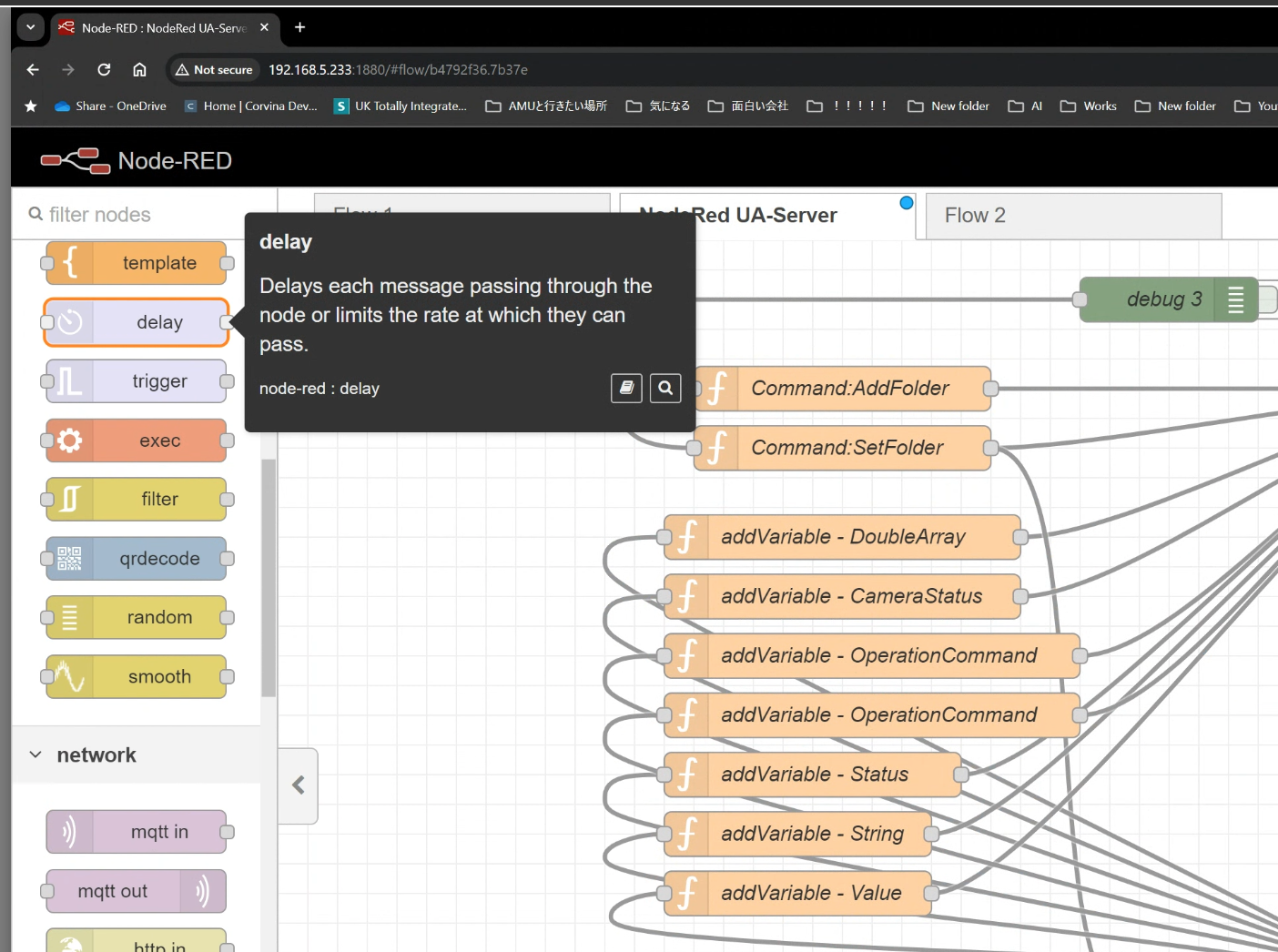Open Home | Corvina Dev bookmark
This screenshot has height=952, width=1278.
[251, 106]
